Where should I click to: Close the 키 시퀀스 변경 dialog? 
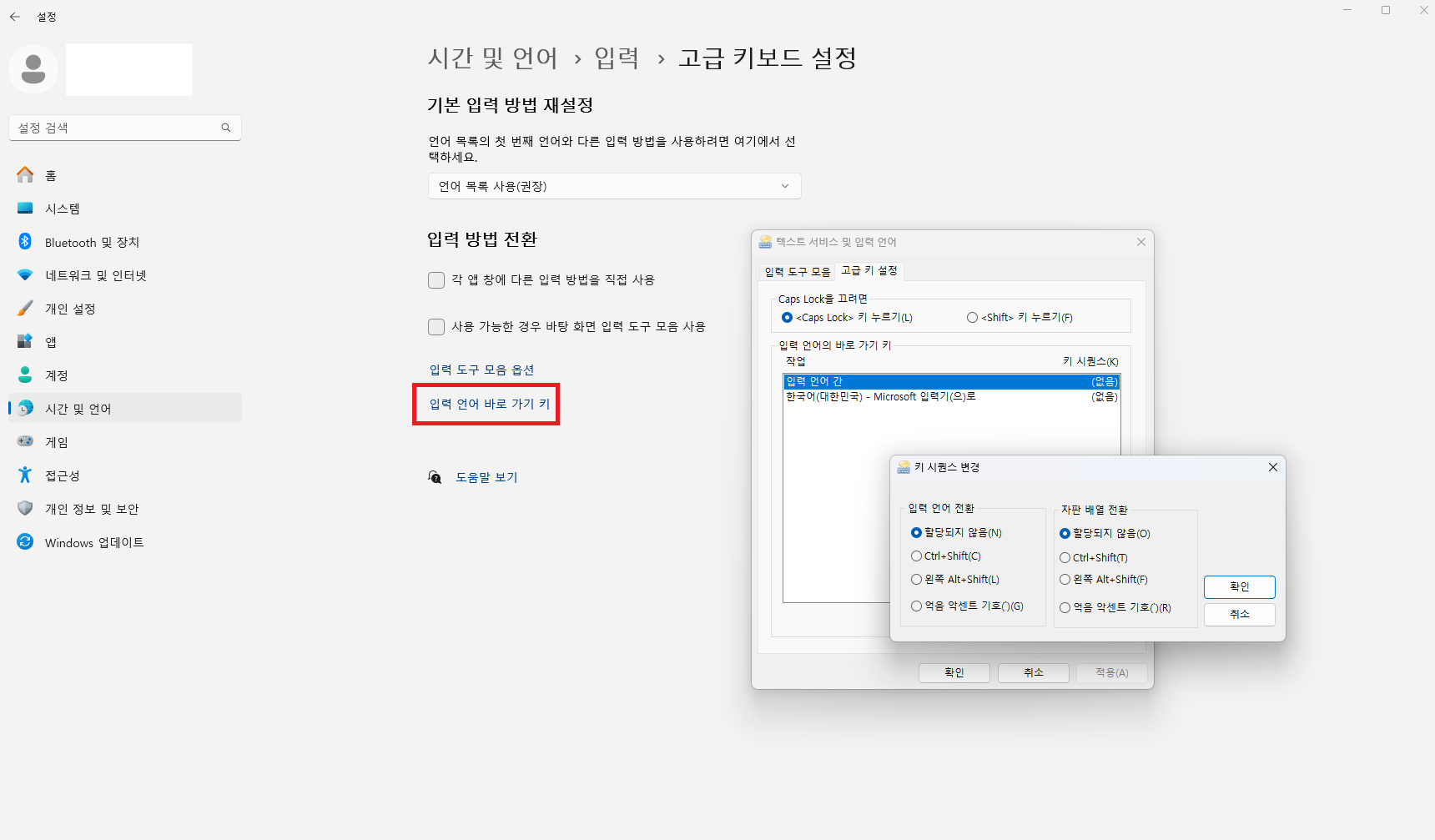coord(1272,467)
